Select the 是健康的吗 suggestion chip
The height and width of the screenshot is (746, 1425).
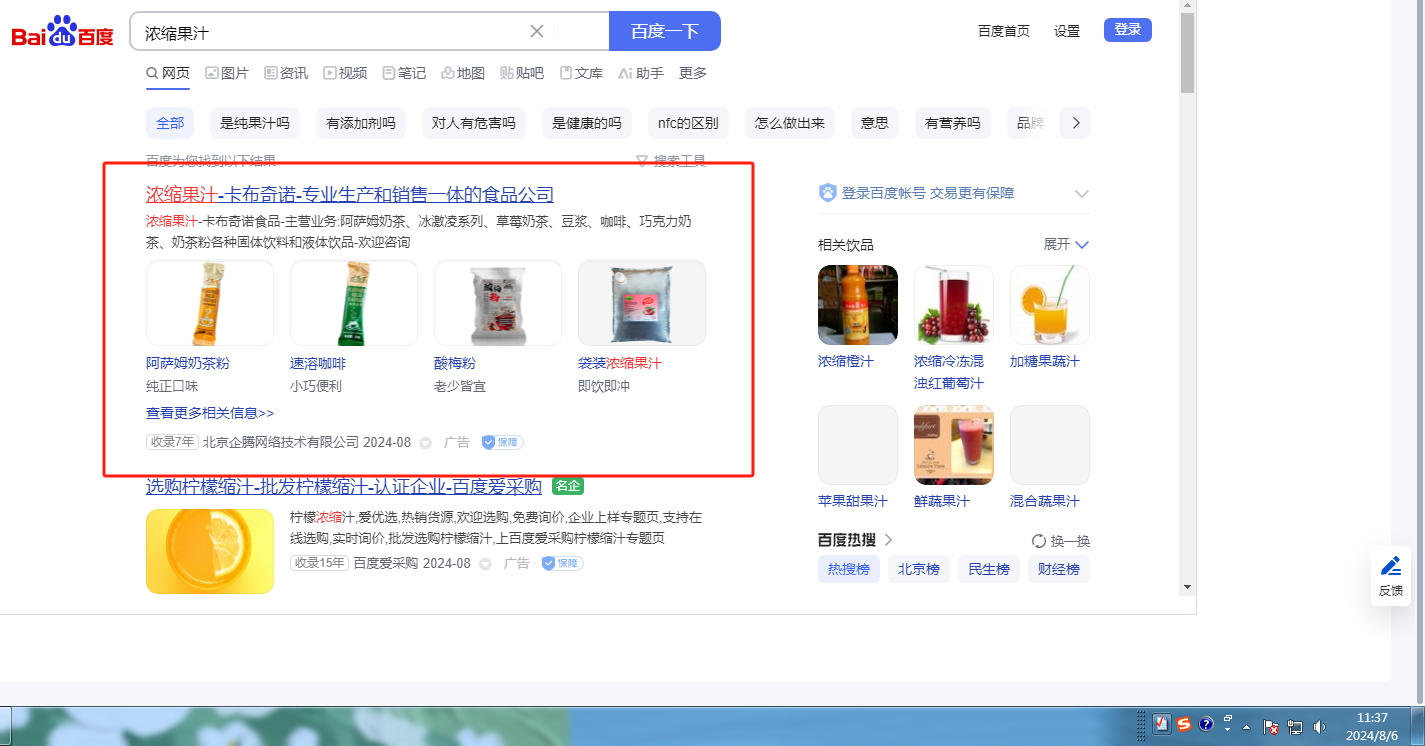[x=587, y=123]
